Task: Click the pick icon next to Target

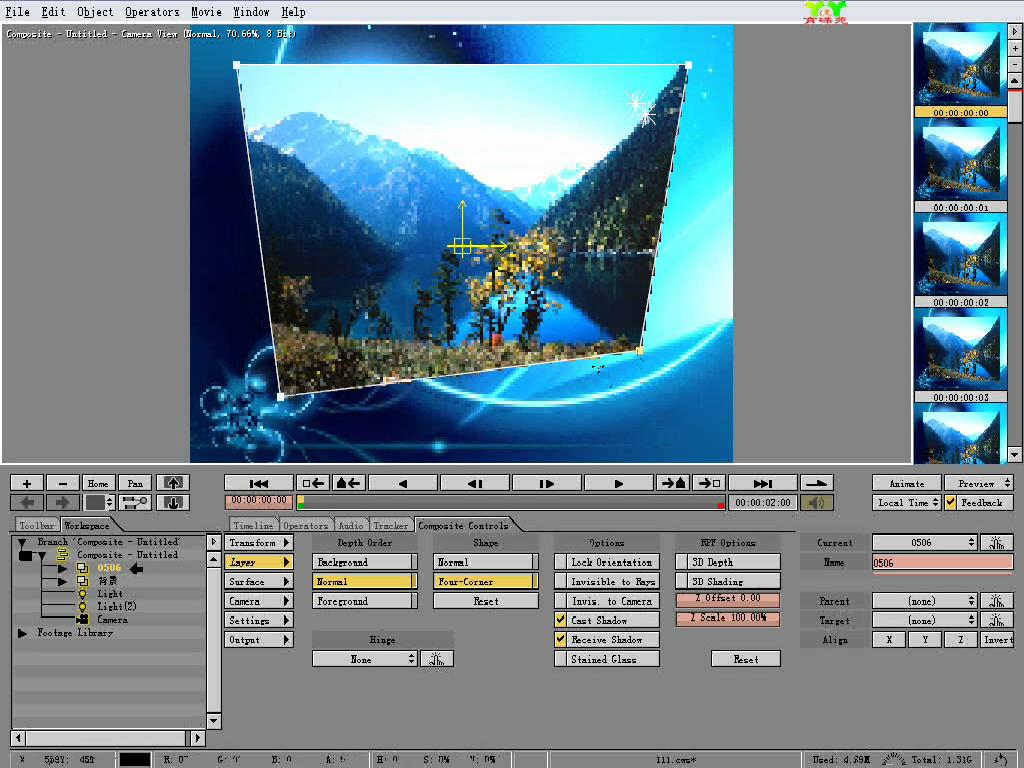Action: click(x=997, y=620)
